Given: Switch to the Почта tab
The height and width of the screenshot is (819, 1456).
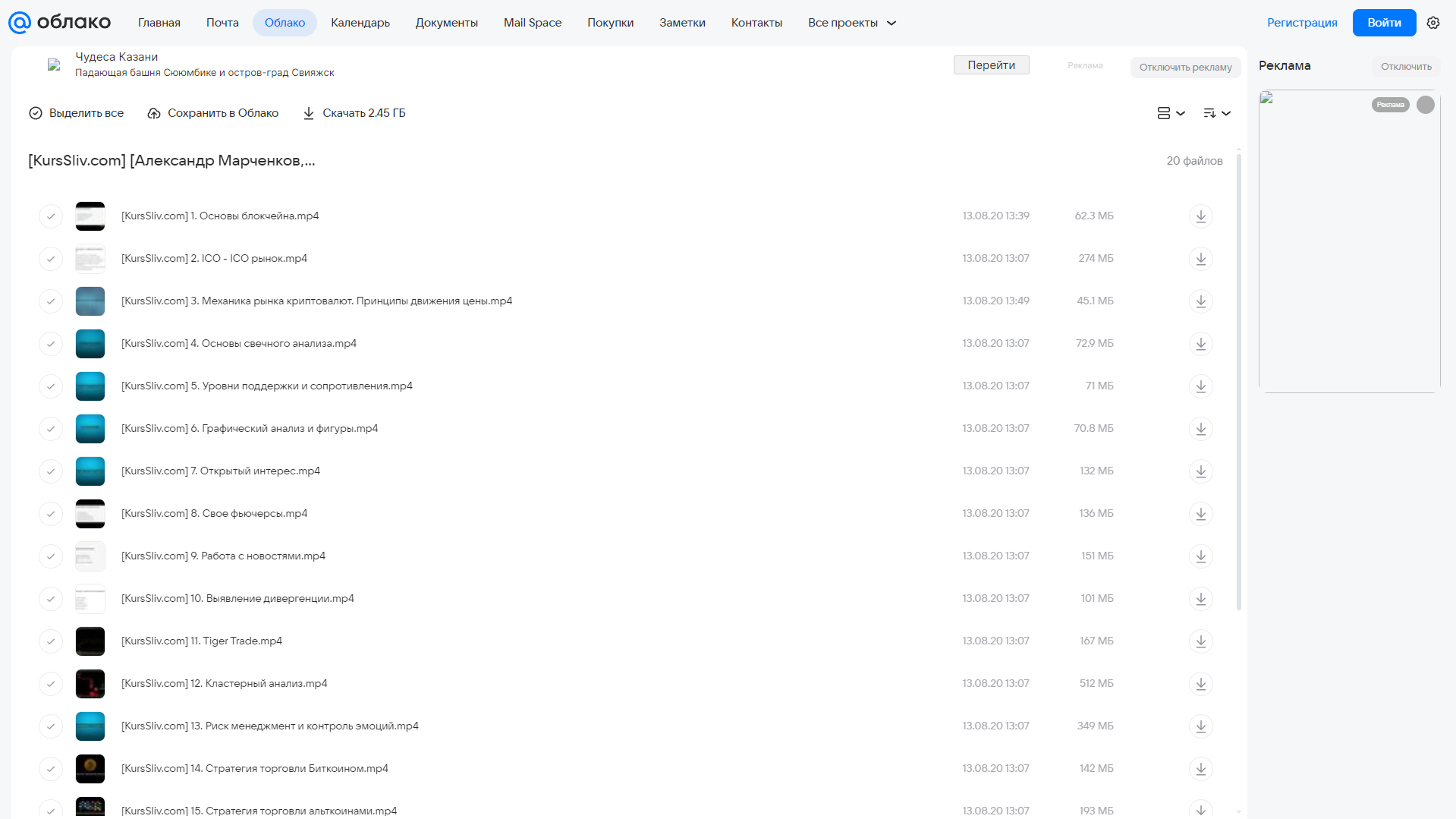Looking at the screenshot, I should [x=222, y=23].
